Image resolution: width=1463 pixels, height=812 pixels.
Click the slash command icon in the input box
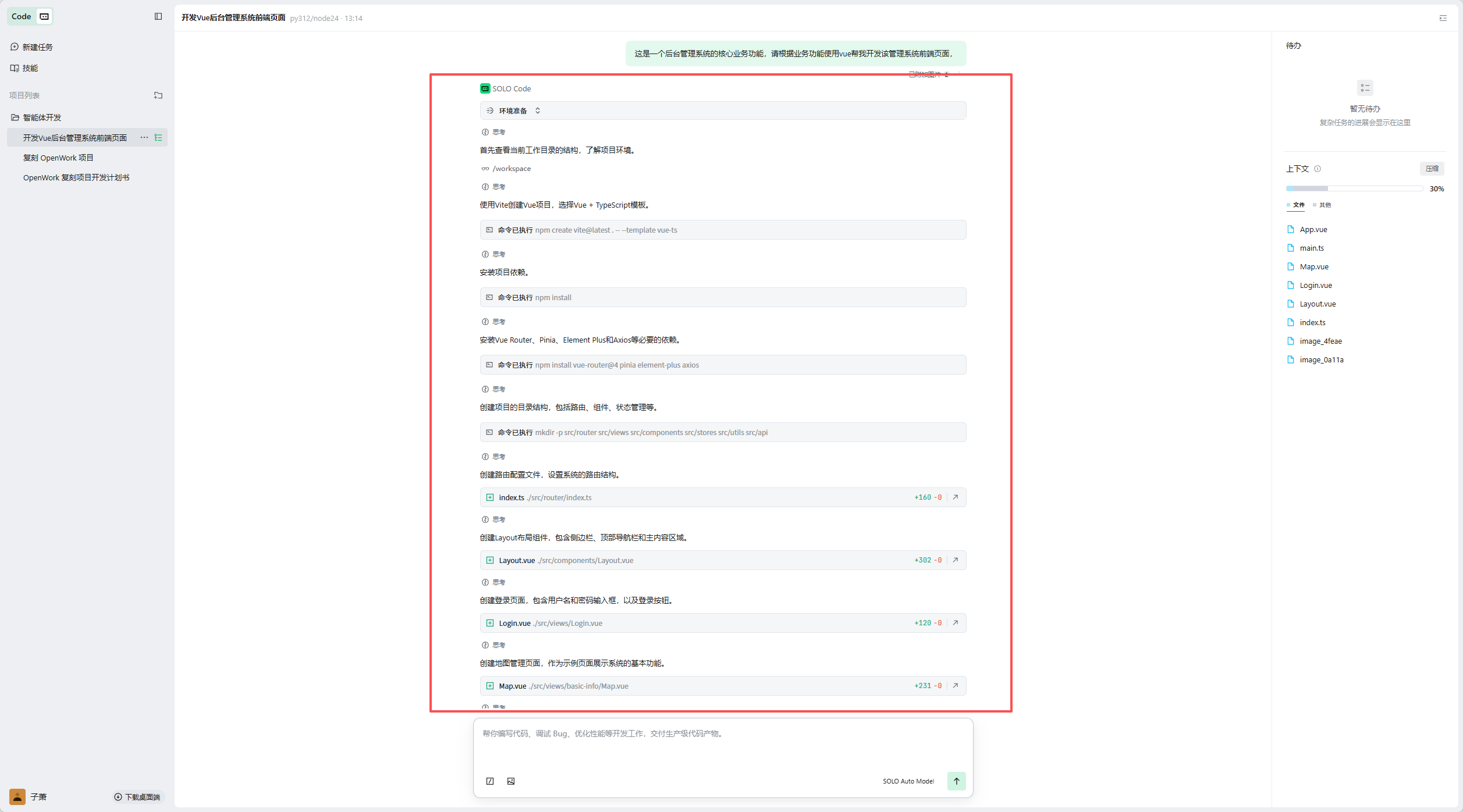490,781
